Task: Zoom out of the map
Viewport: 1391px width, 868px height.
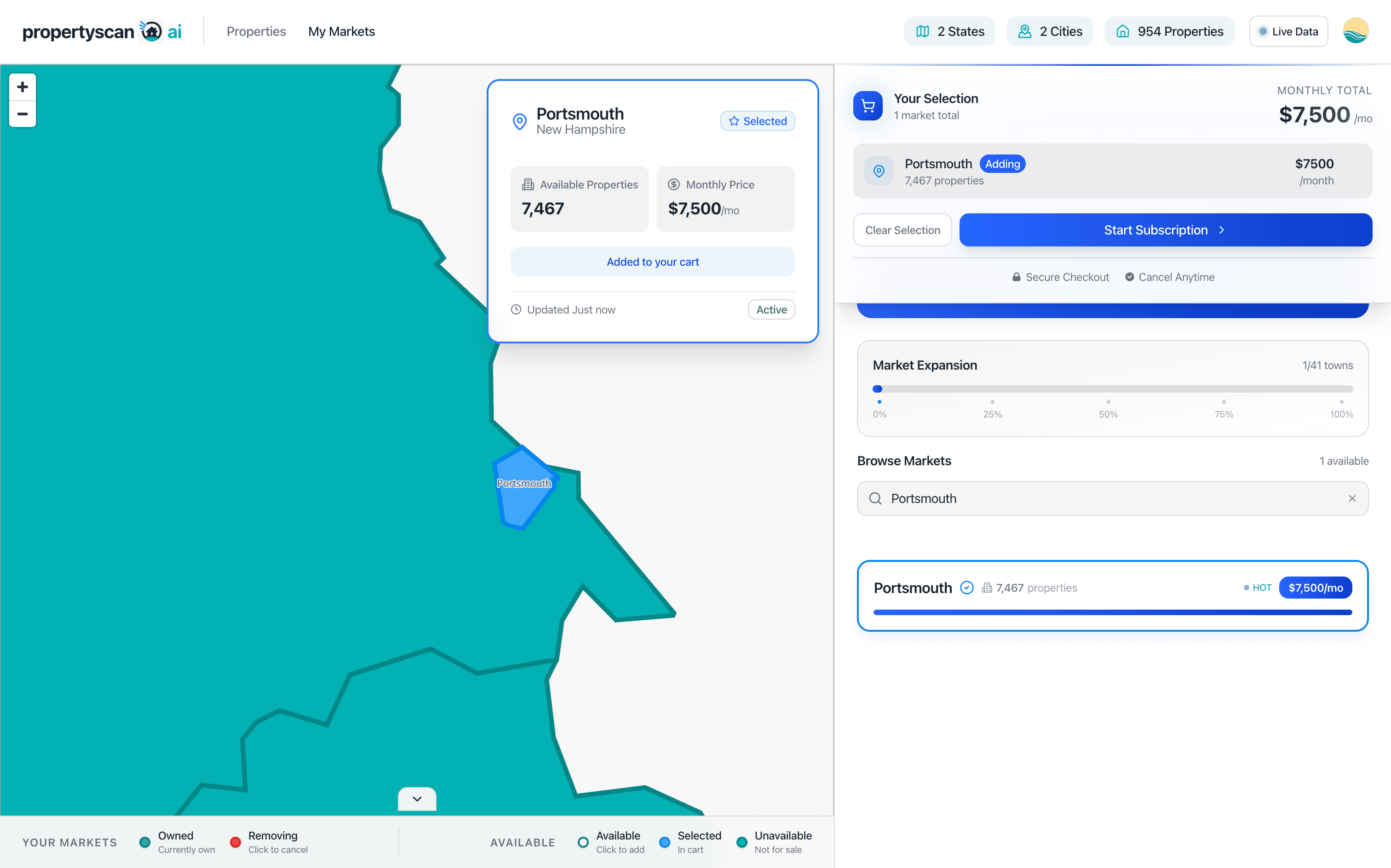Action: (x=23, y=114)
